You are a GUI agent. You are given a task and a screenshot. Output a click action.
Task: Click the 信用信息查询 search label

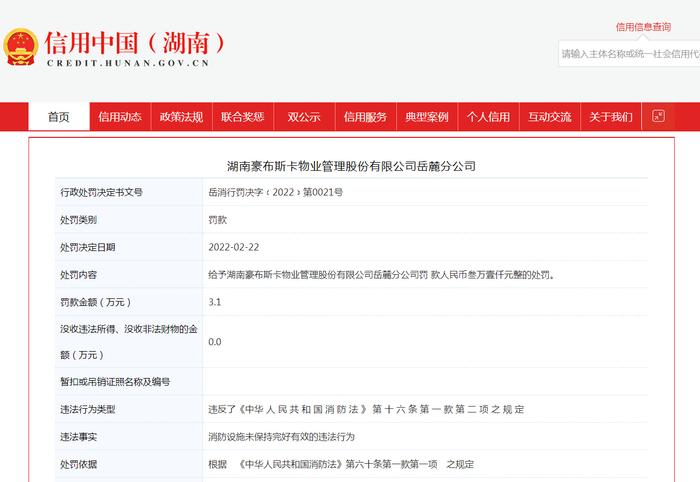(643, 27)
